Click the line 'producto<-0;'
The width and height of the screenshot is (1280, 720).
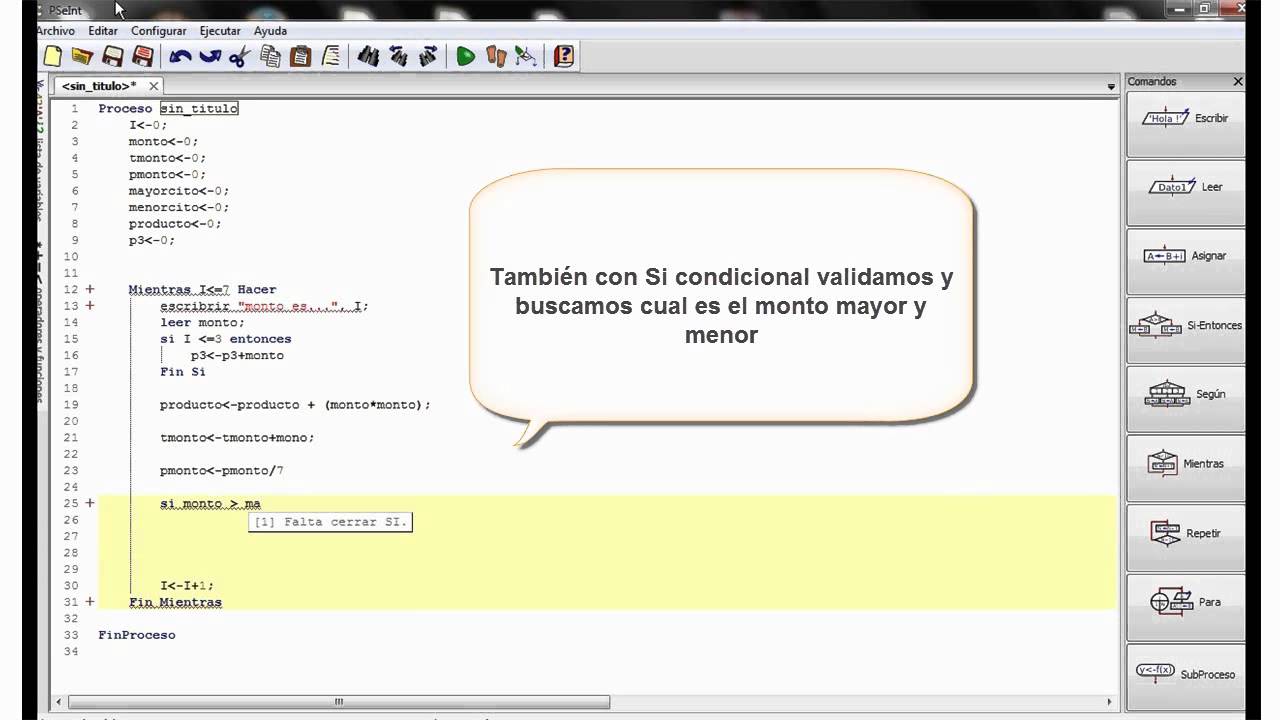175,224
